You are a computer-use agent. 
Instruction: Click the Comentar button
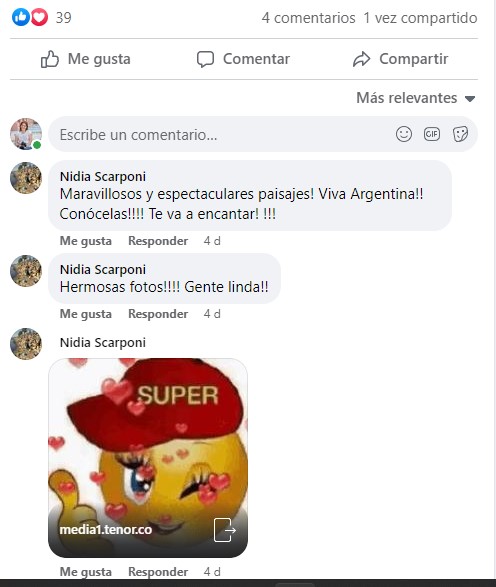(x=243, y=59)
